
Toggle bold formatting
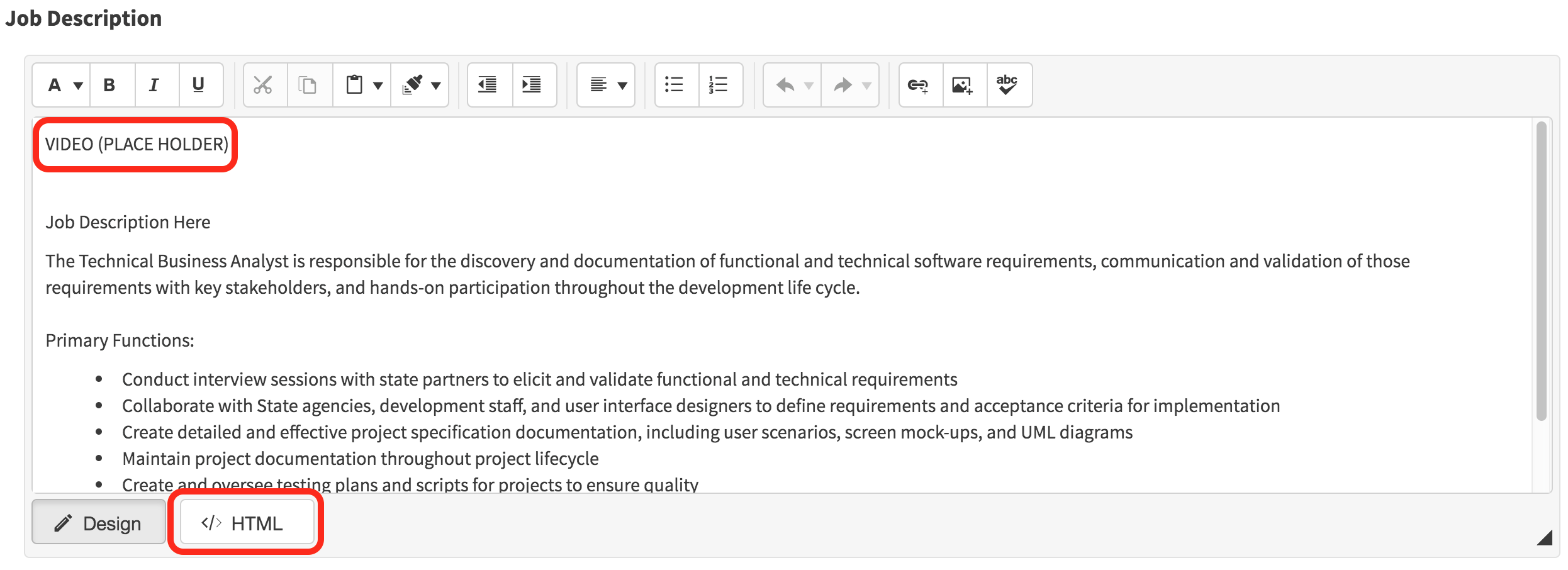109,85
